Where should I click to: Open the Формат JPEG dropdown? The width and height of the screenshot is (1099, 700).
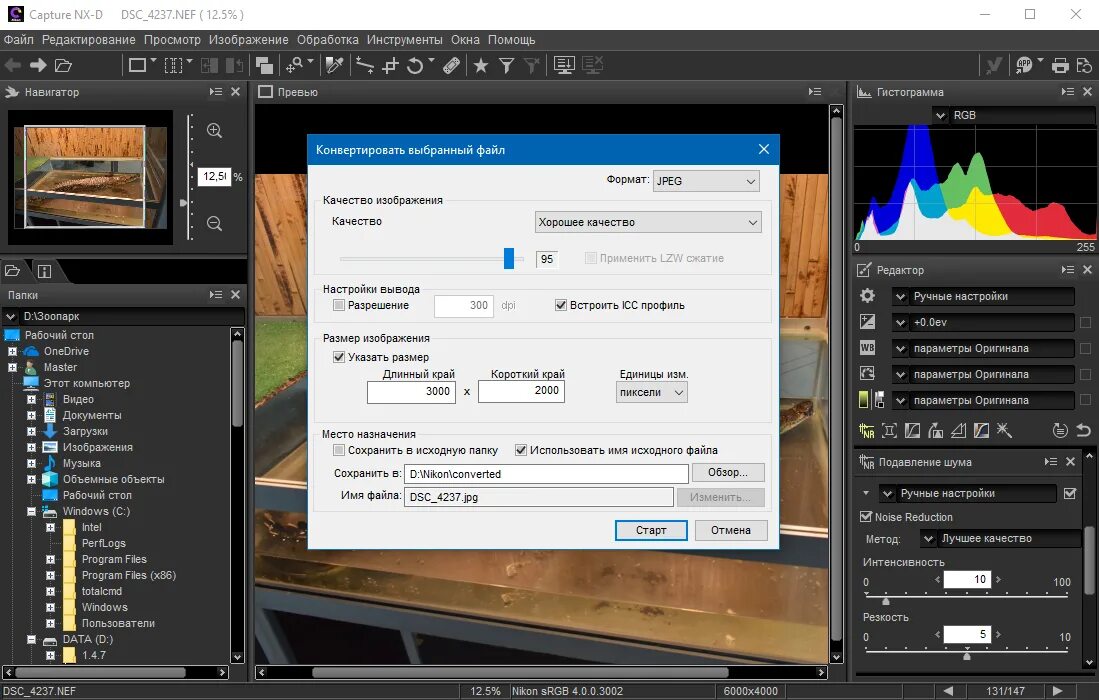tap(706, 181)
